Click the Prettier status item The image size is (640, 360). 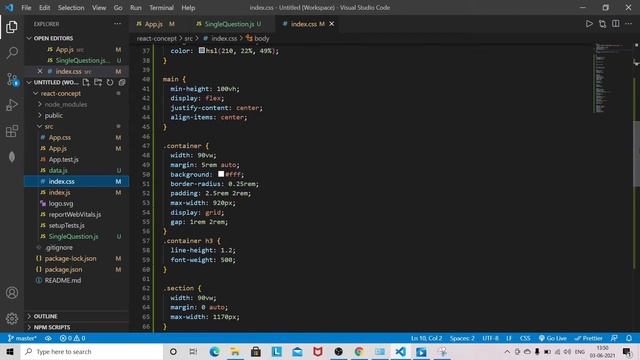point(588,338)
